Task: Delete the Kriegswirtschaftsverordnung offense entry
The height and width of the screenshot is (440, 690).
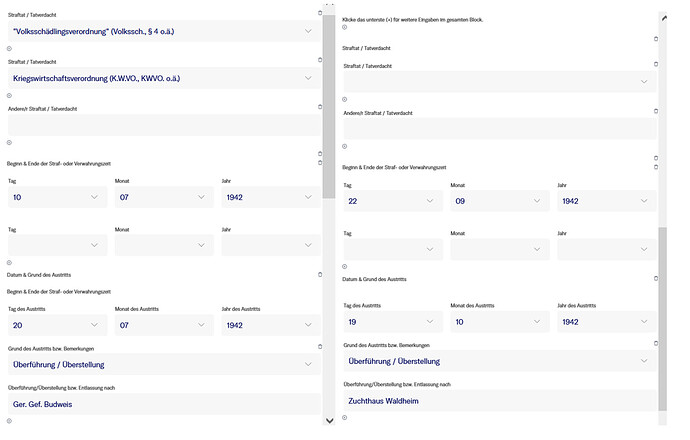Action: pyautogui.click(x=320, y=60)
